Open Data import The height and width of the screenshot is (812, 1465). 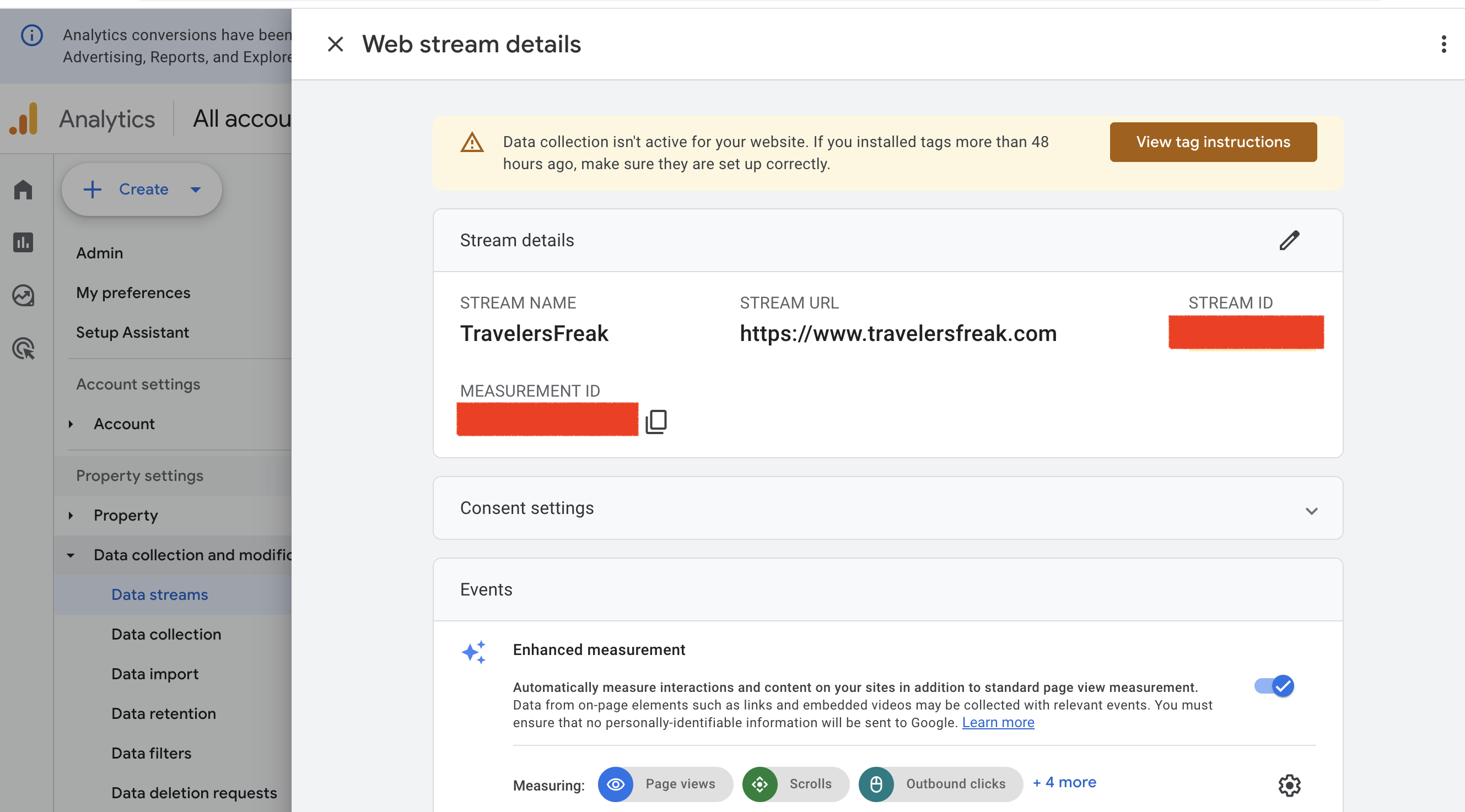coord(155,674)
